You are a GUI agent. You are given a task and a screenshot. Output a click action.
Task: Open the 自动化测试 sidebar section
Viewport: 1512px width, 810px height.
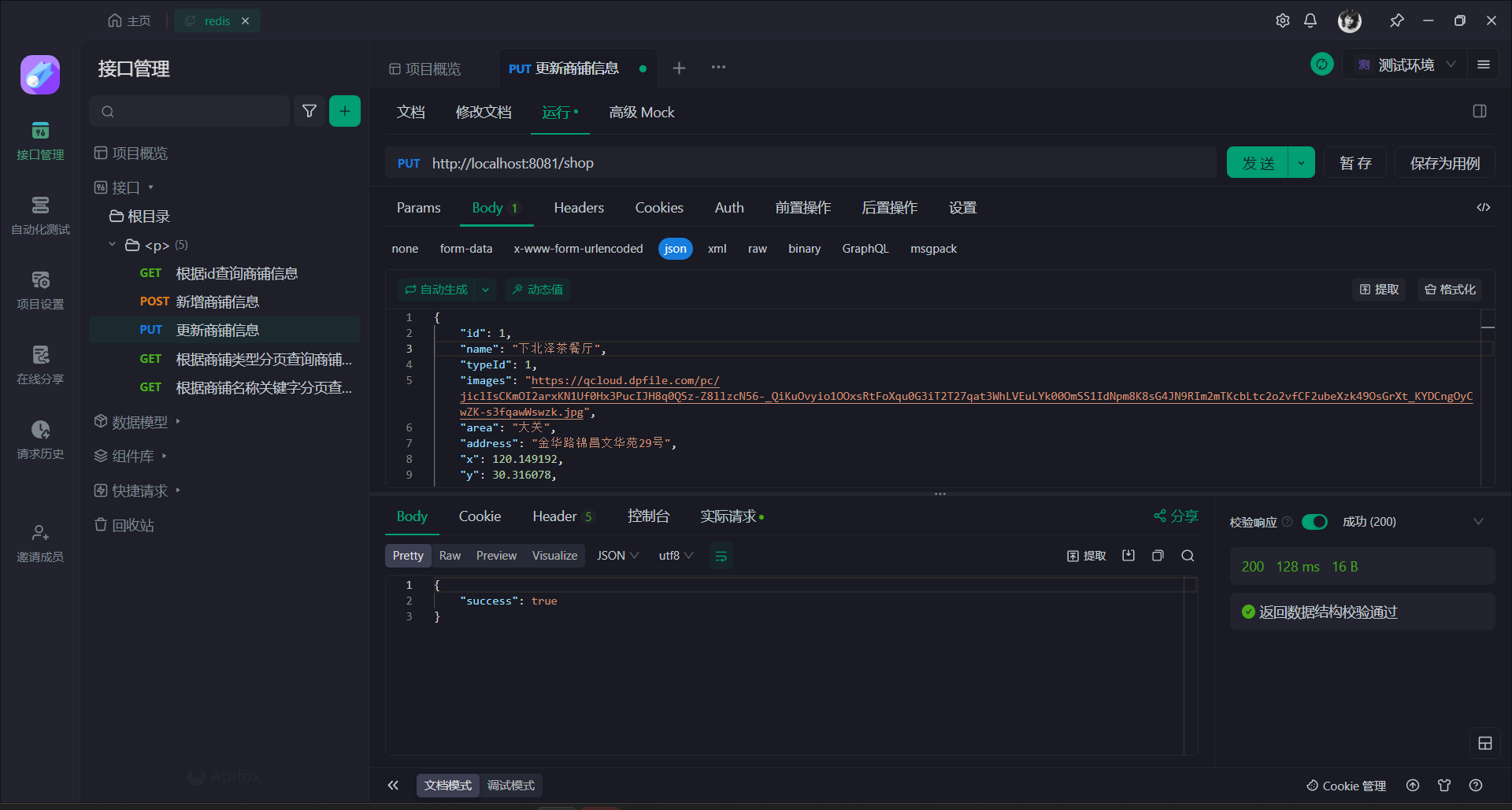pyautogui.click(x=40, y=216)
